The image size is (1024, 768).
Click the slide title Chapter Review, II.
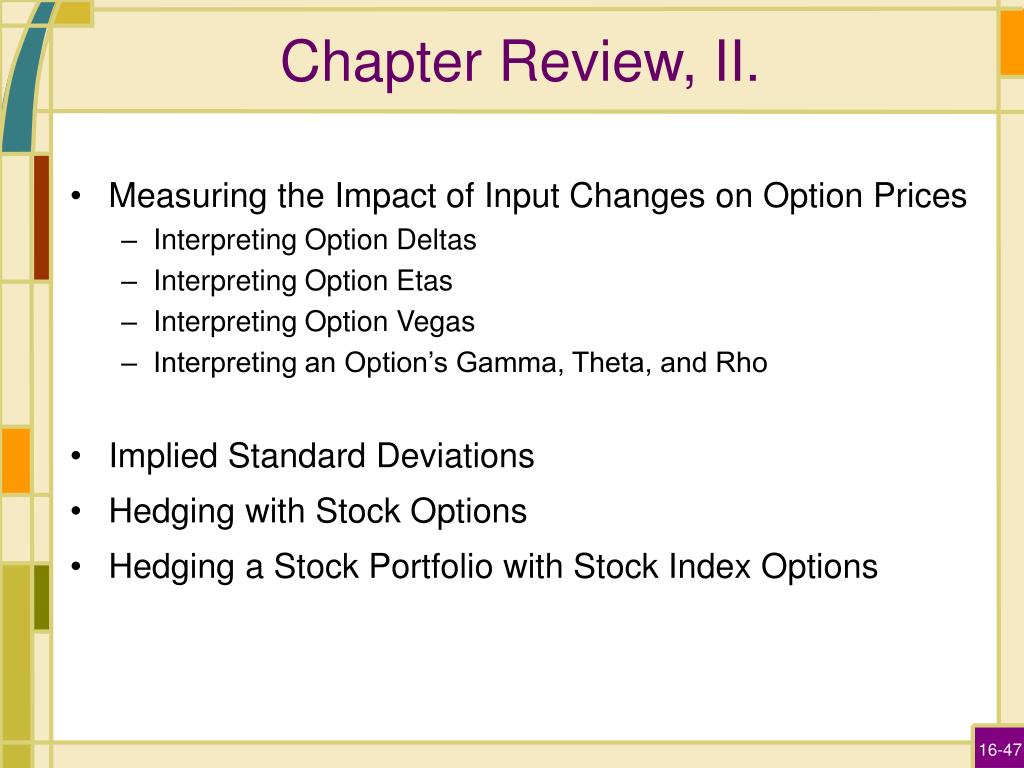[520, 61]
